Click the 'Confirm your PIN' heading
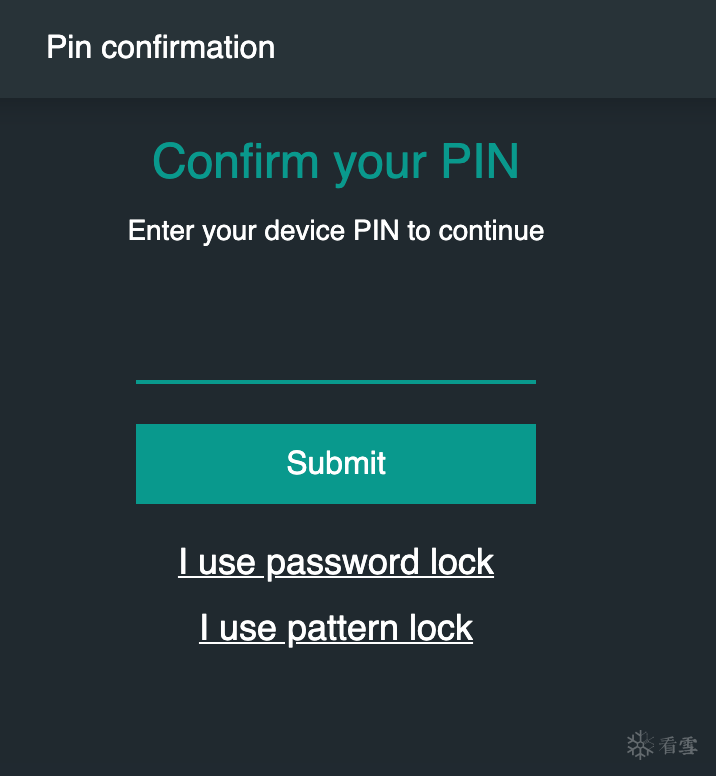 [336, 161]
